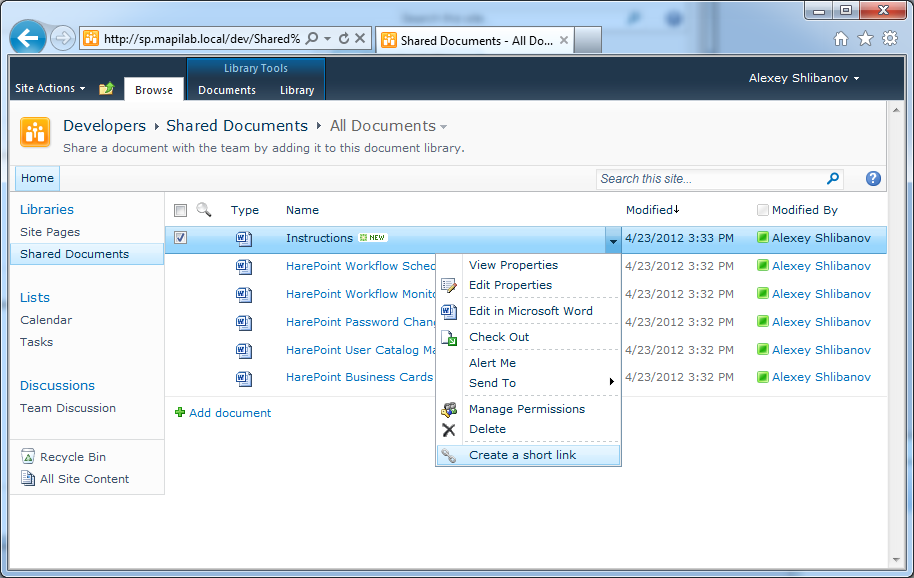
Task: Open HarePoint Workflow Scheduler document link
Action: pos(360,266)
